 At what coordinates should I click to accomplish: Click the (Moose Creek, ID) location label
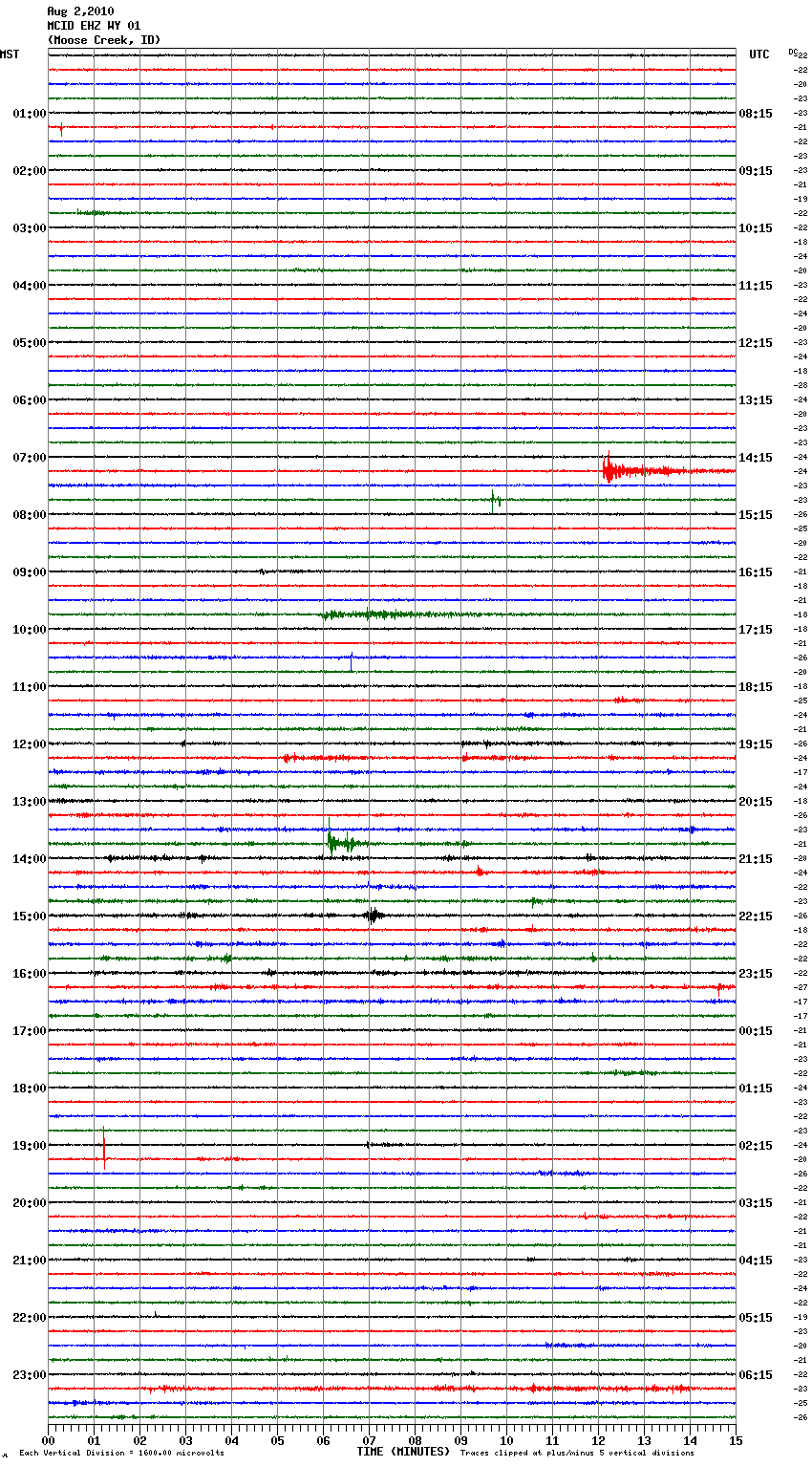[x=104, y=40]
